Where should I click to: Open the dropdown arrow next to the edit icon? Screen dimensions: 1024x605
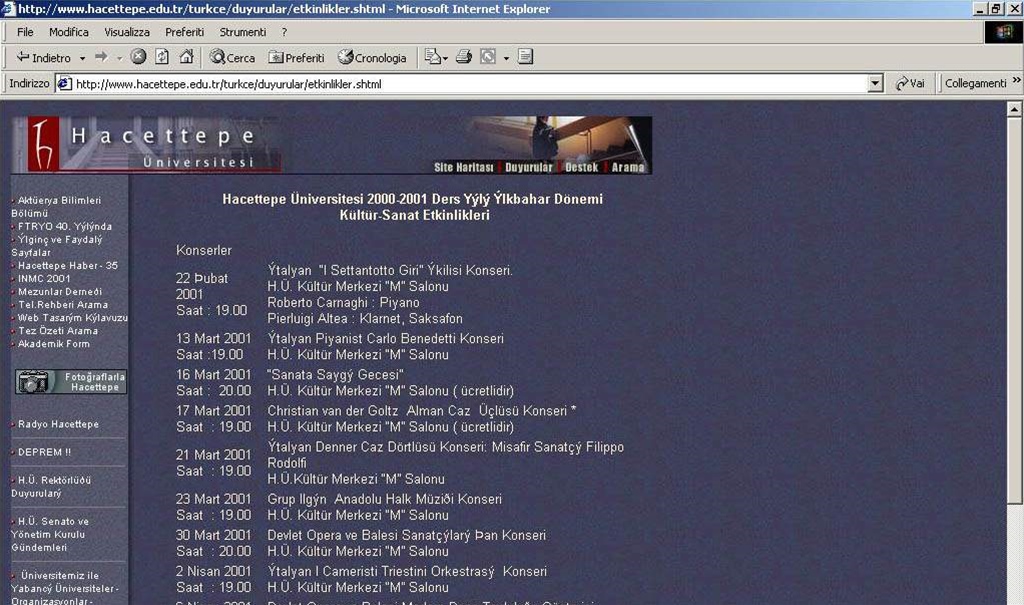click(506, 58)
